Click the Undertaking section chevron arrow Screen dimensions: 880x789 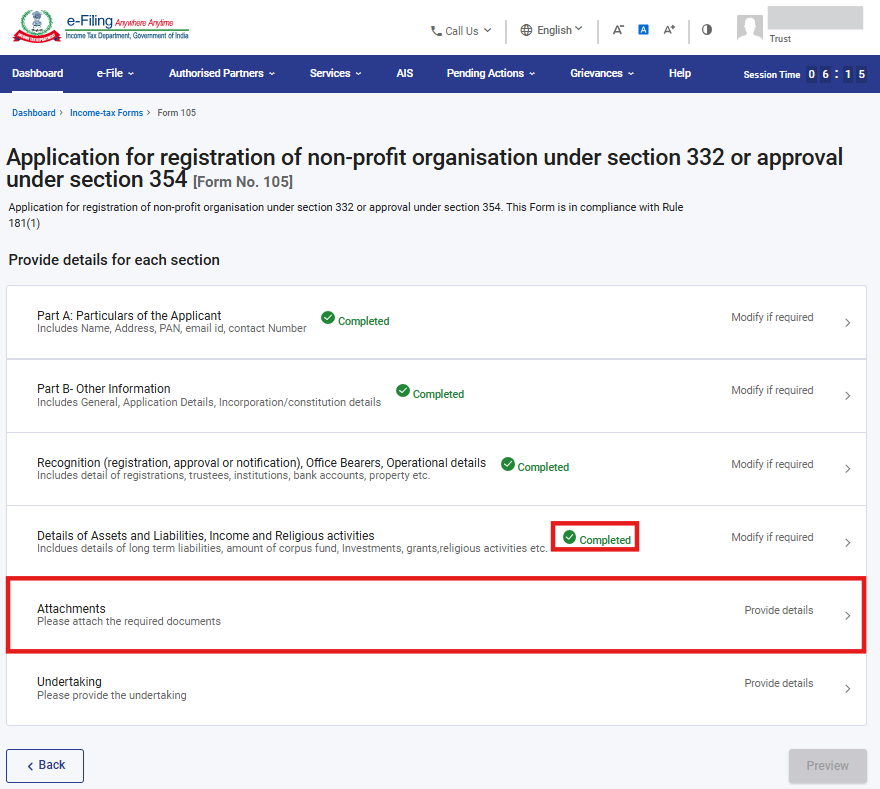point(847,689)
